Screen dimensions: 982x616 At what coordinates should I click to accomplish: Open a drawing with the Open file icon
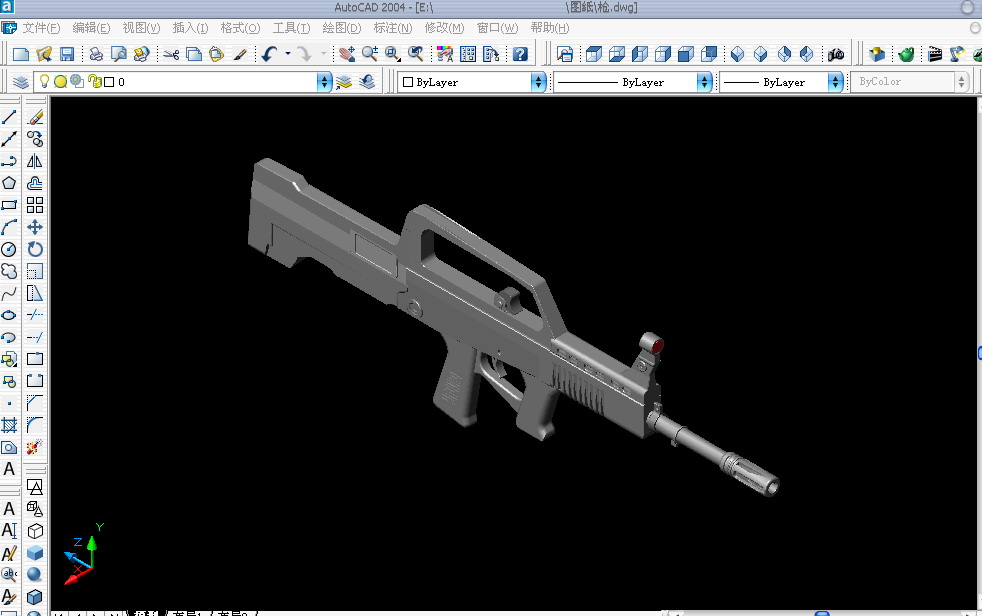[x=44, y=54]
